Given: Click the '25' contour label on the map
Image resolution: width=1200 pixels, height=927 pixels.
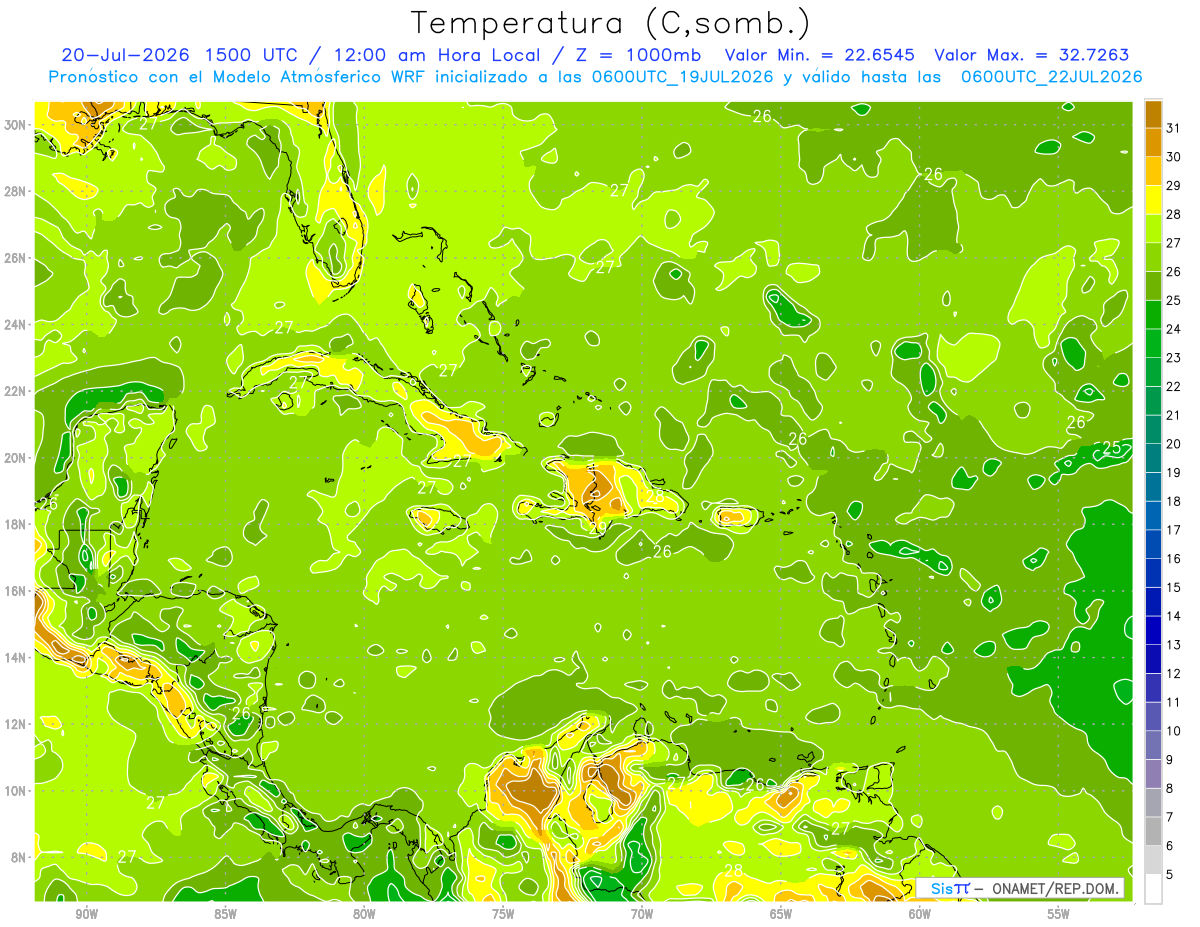Looking at the screenshot, I should point(1112,447).
